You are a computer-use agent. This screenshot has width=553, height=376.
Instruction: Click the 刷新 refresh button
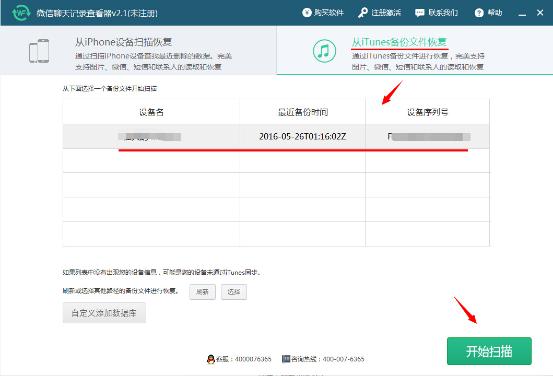point(202,292)
